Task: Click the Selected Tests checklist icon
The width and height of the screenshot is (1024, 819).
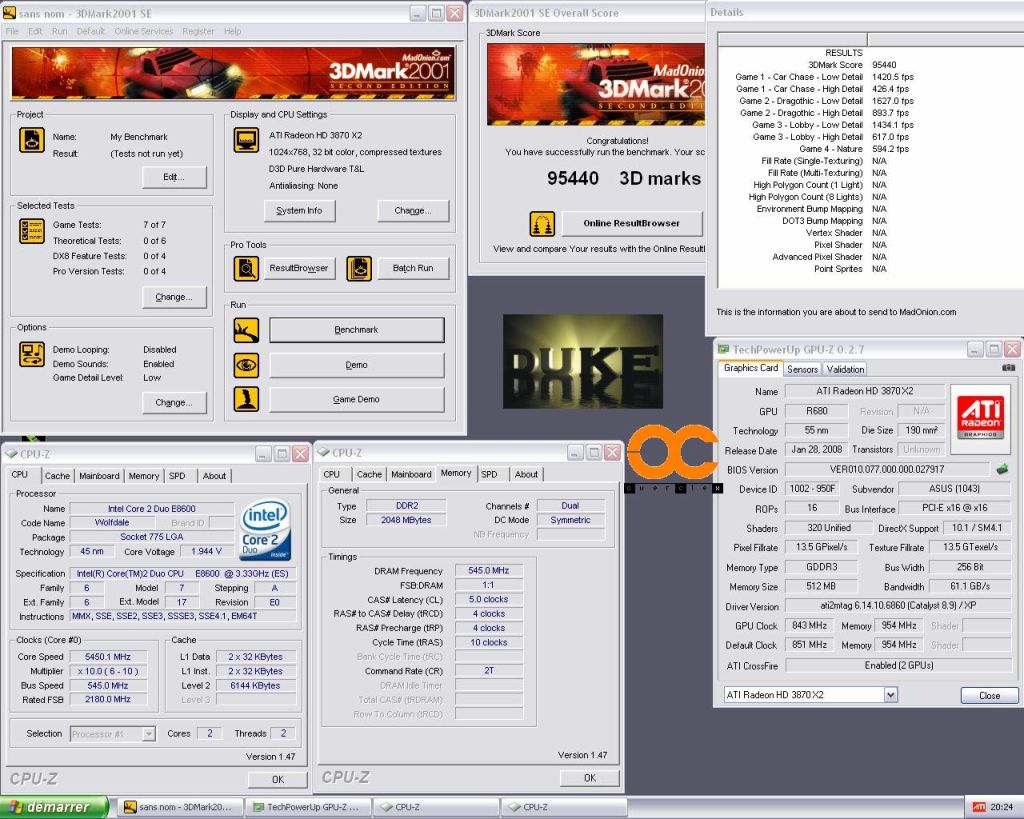Action: [x=31, y=231]
